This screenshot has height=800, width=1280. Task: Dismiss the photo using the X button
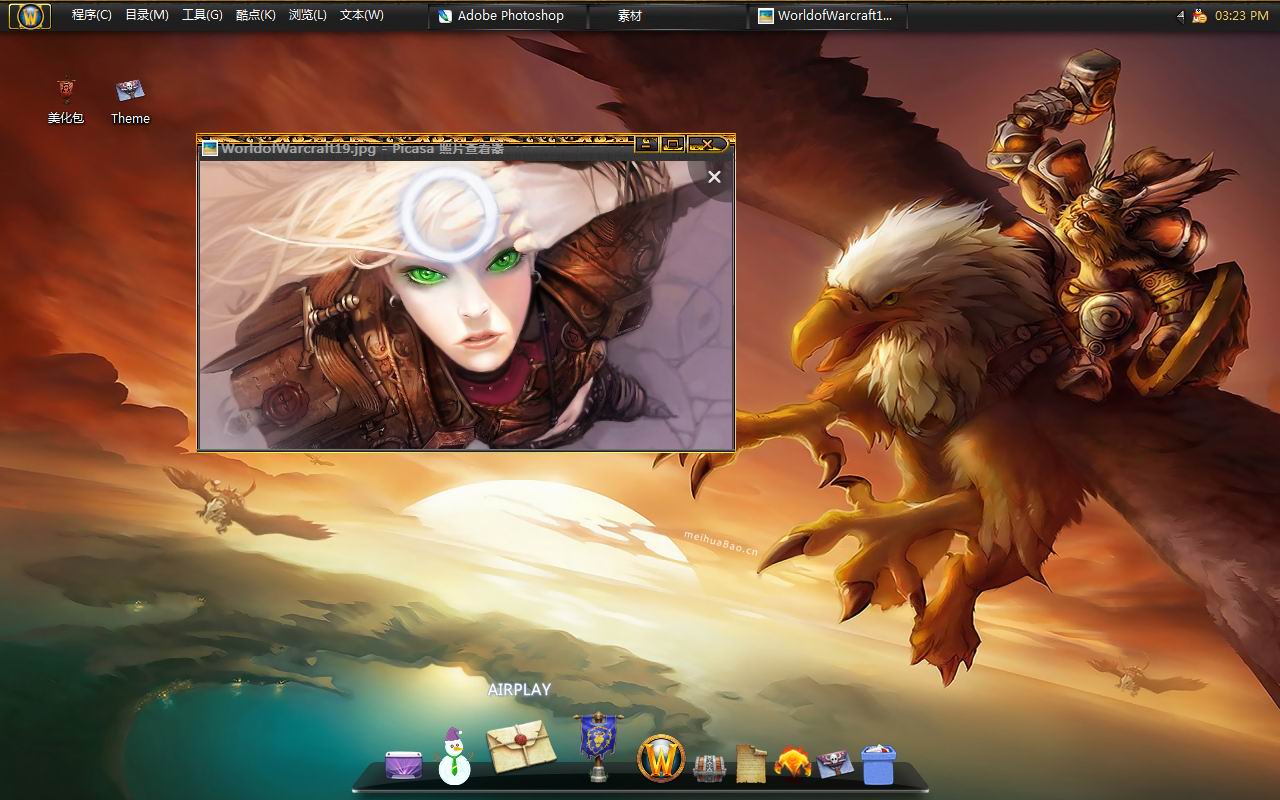[714, 177]
